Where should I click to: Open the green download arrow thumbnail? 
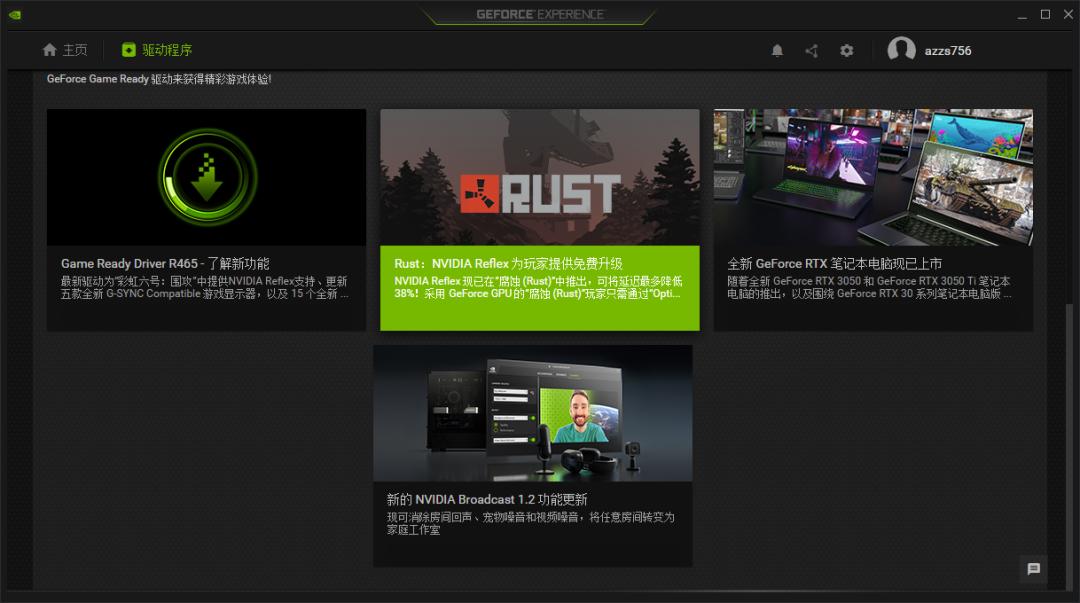tap(207, 177)
